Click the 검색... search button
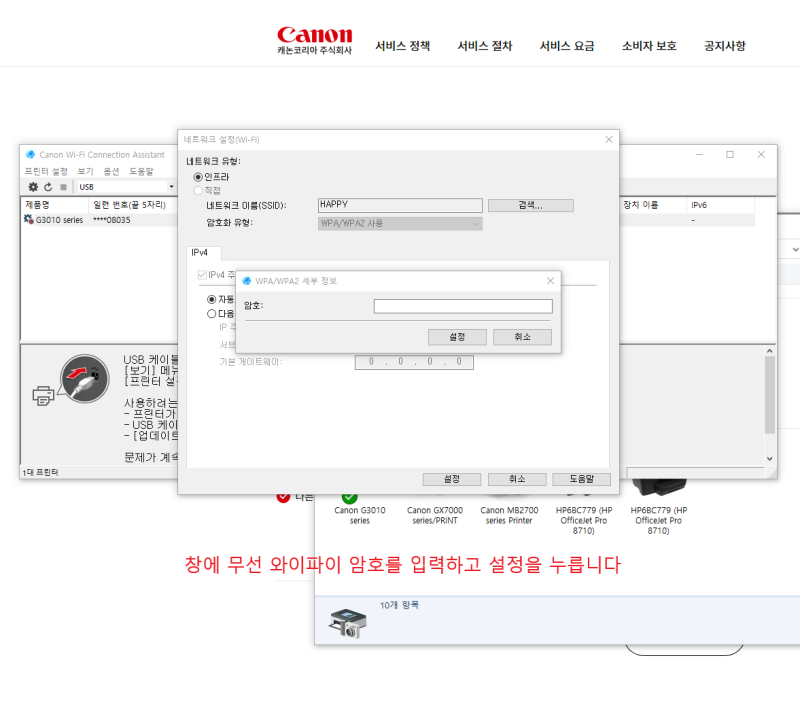Viewport: 800px width, 707px height. (x=531, y=205)
